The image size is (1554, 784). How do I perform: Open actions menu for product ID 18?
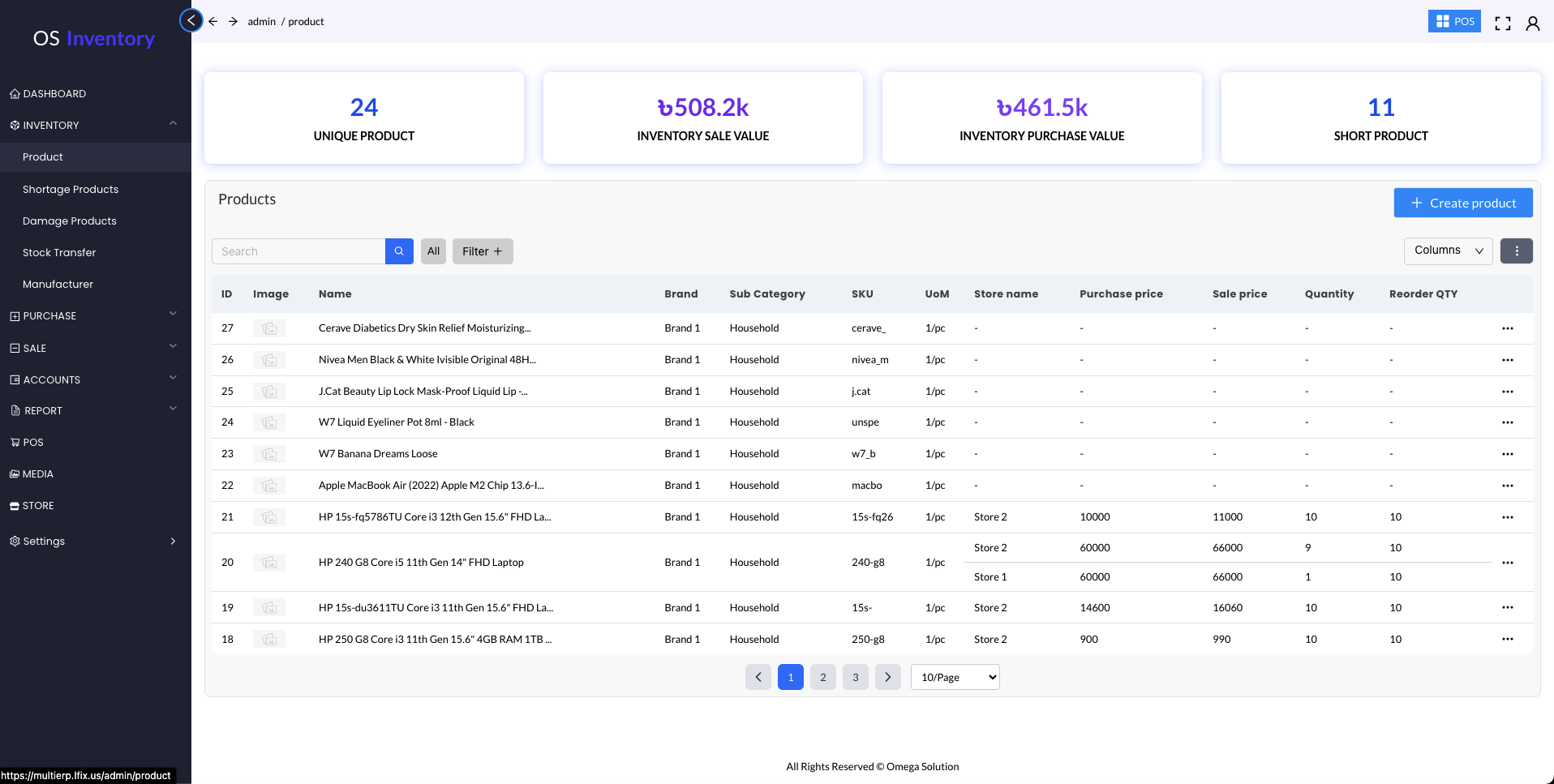click(x=1508, y=639)
